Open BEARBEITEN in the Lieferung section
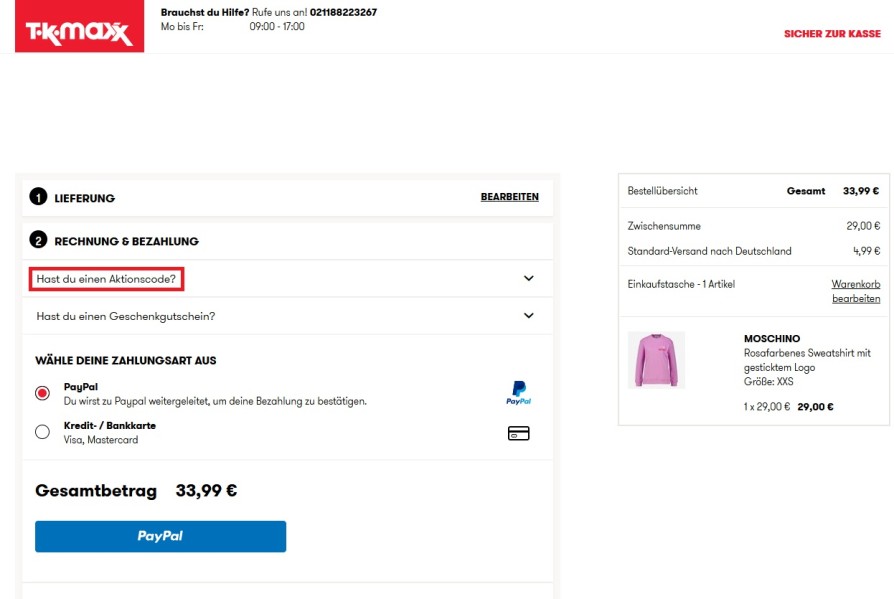The width and height of the screenshot is (894, 599). (509, 197)
